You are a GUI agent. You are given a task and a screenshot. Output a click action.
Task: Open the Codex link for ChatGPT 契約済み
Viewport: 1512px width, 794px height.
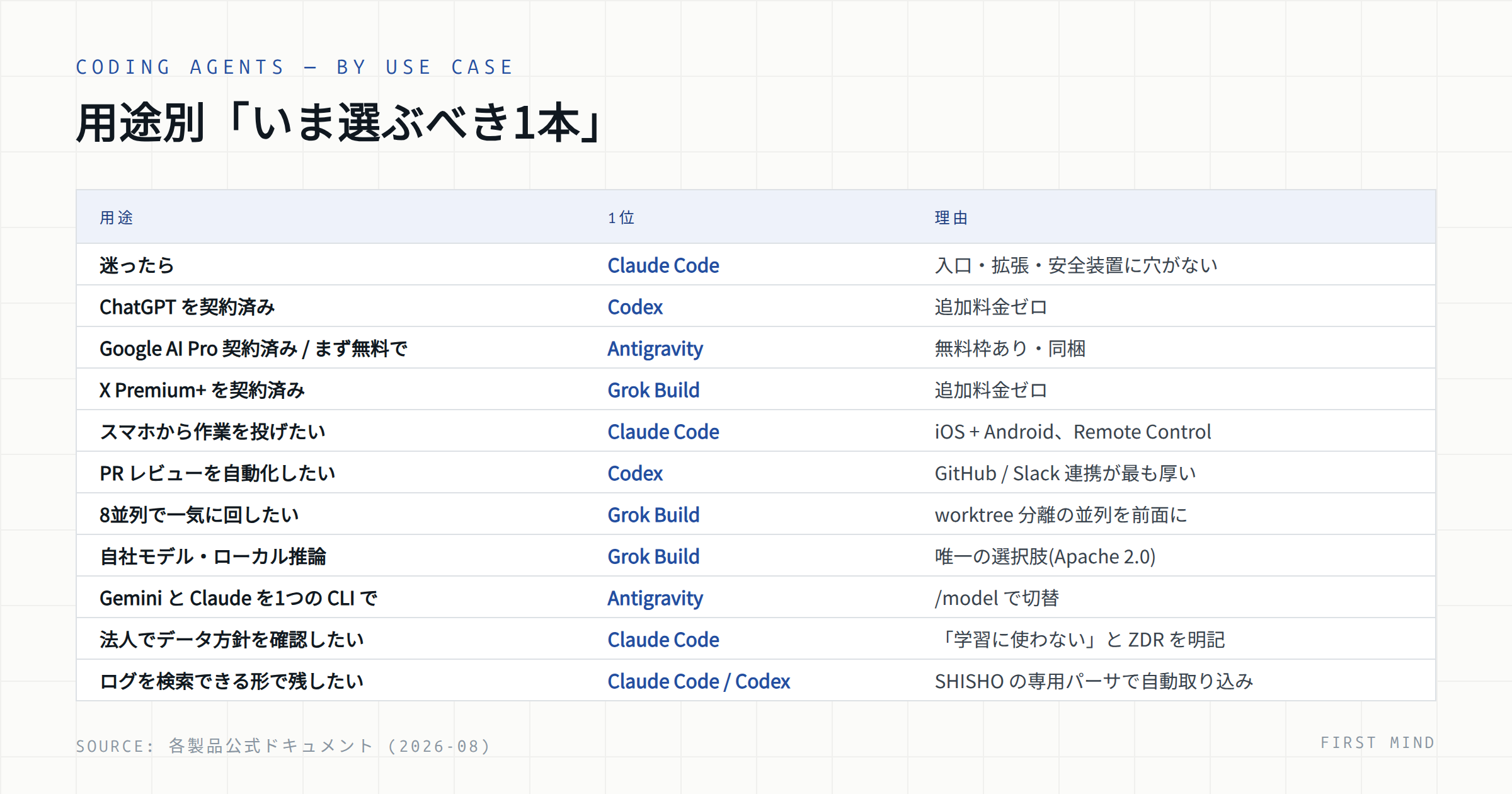[x=635, y=307]
